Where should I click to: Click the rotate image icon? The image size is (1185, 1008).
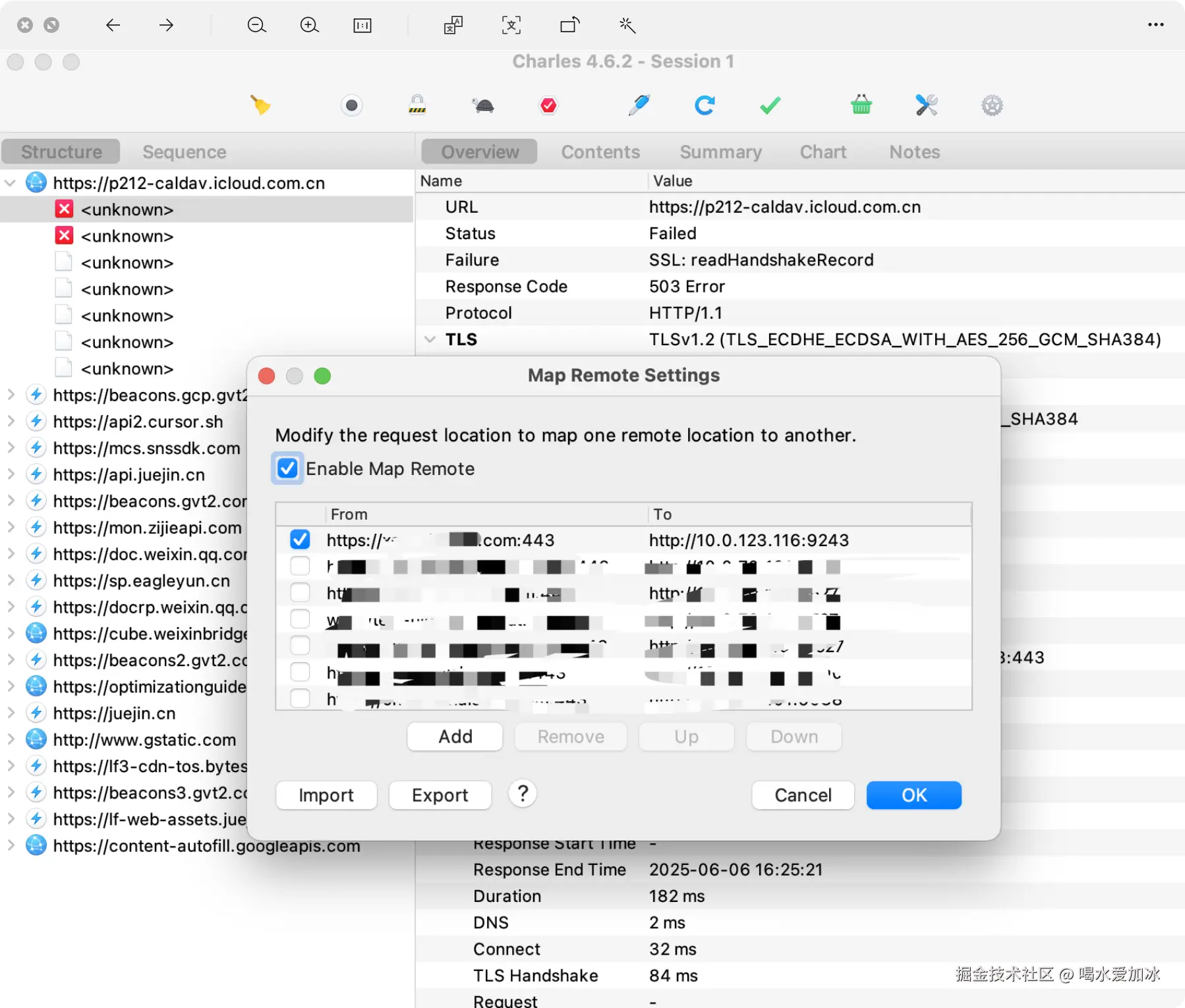pos(569,25)
